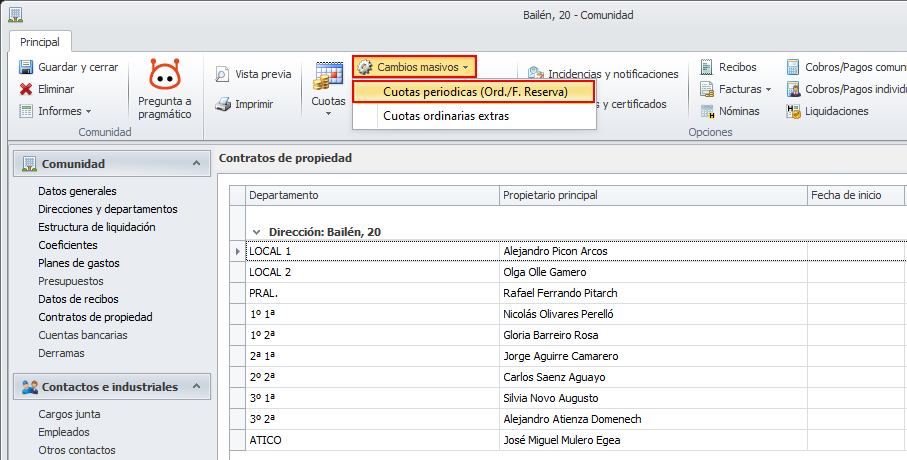Click the red Eliminar delete icon

click(x=25, y=89)
